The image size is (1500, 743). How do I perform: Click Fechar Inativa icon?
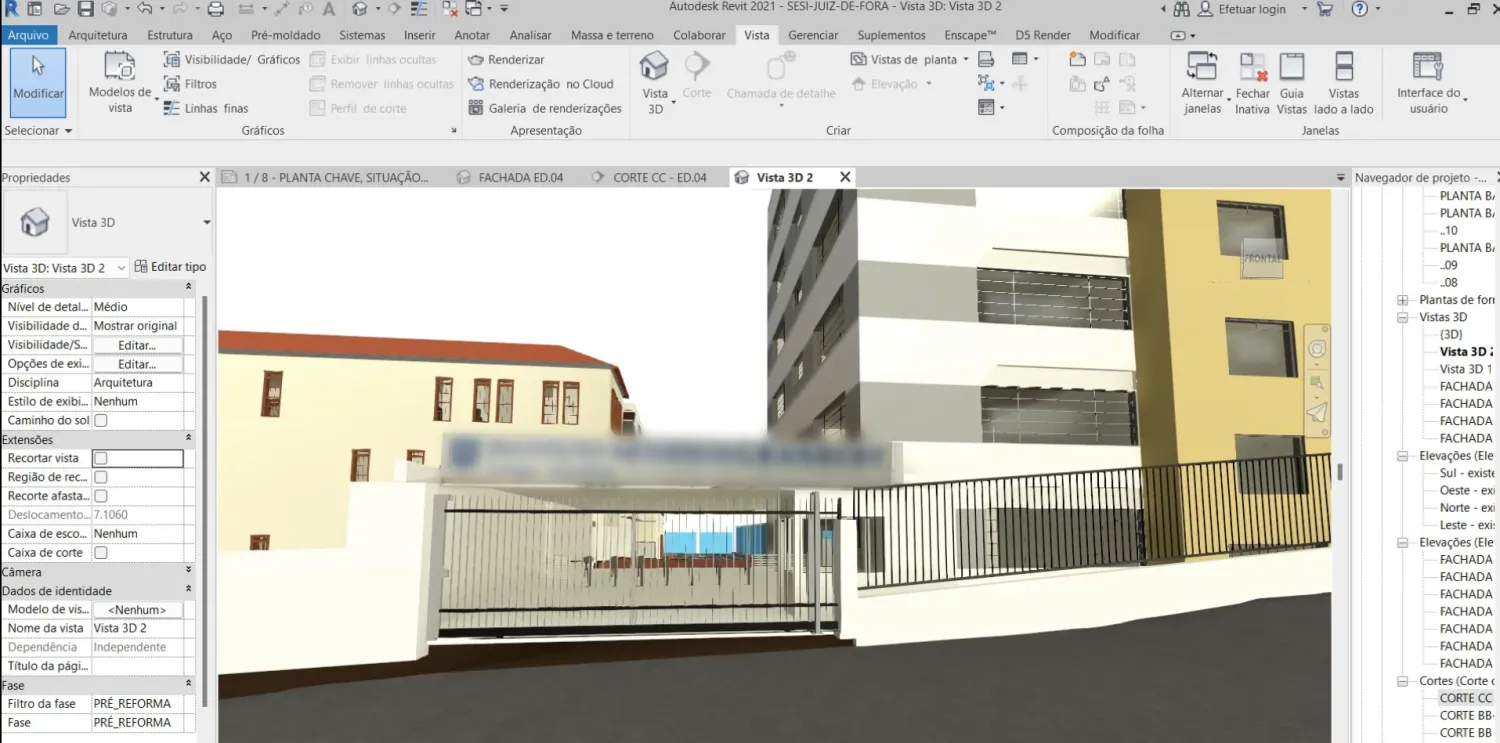point(1252,67)
